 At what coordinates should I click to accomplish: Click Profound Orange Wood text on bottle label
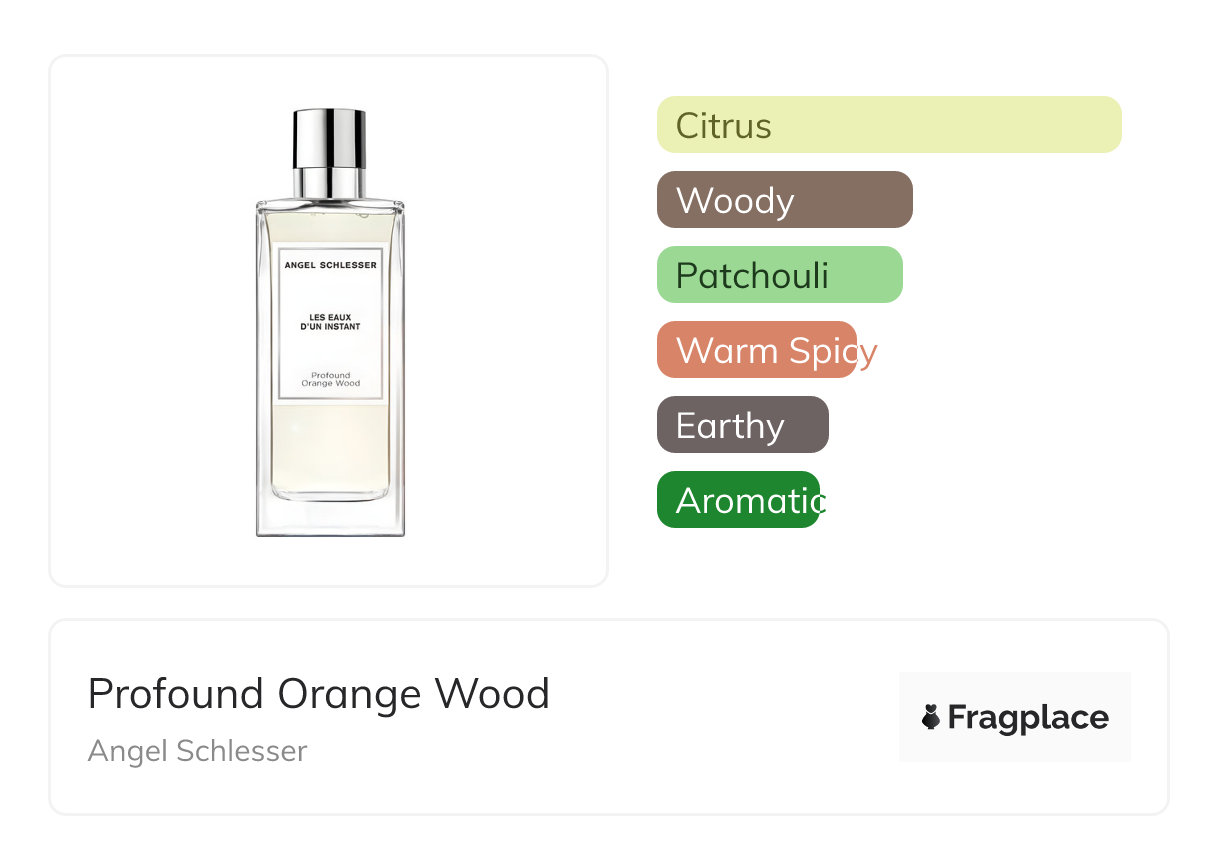pos(330,379)
